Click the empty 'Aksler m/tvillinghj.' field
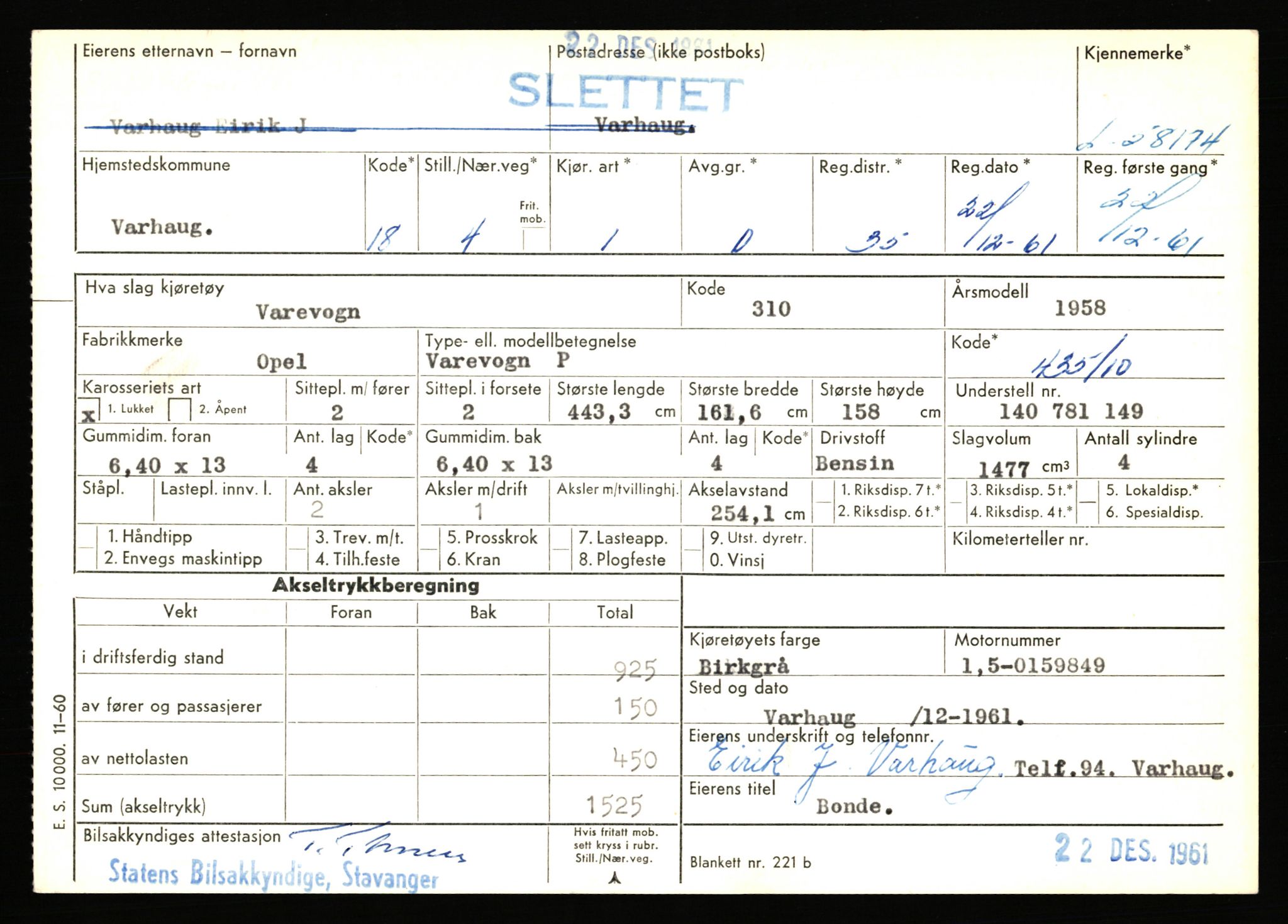Screen dimensions: 1288x924 615,502
